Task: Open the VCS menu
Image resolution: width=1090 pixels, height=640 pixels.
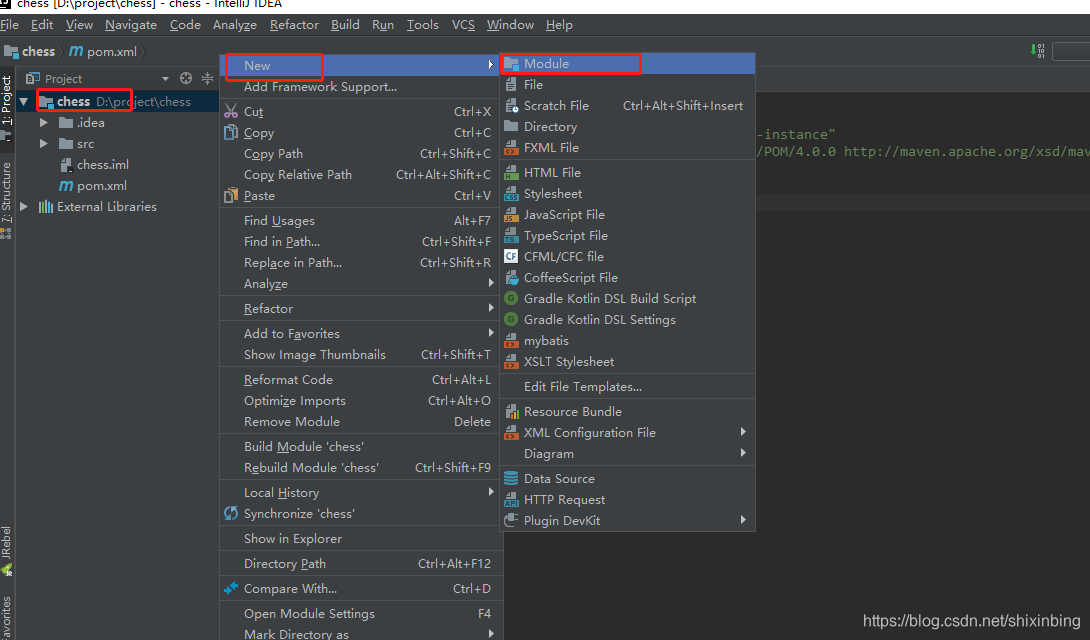Action: 463,25
